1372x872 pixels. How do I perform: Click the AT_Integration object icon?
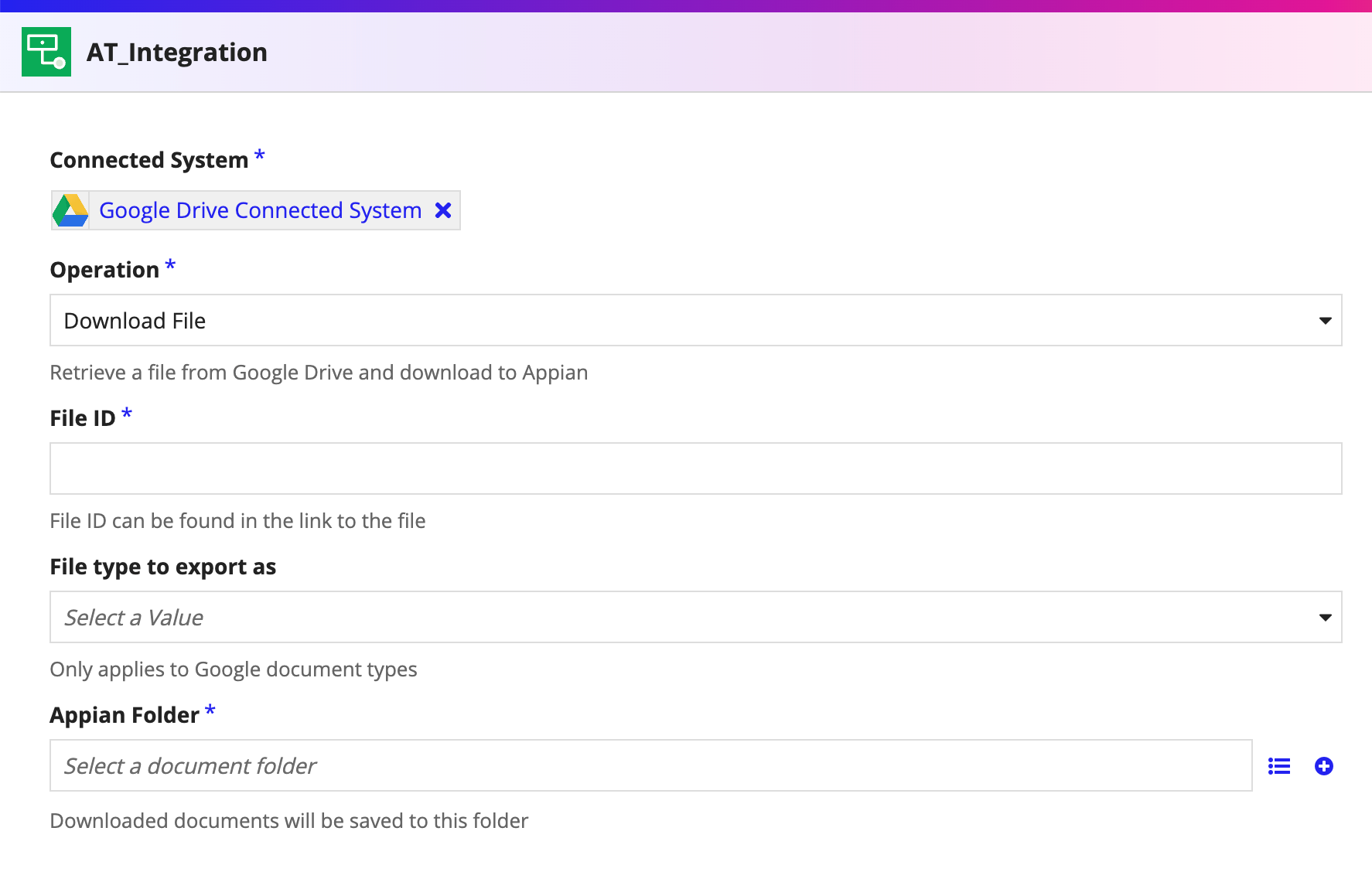[x=46, y=52]
